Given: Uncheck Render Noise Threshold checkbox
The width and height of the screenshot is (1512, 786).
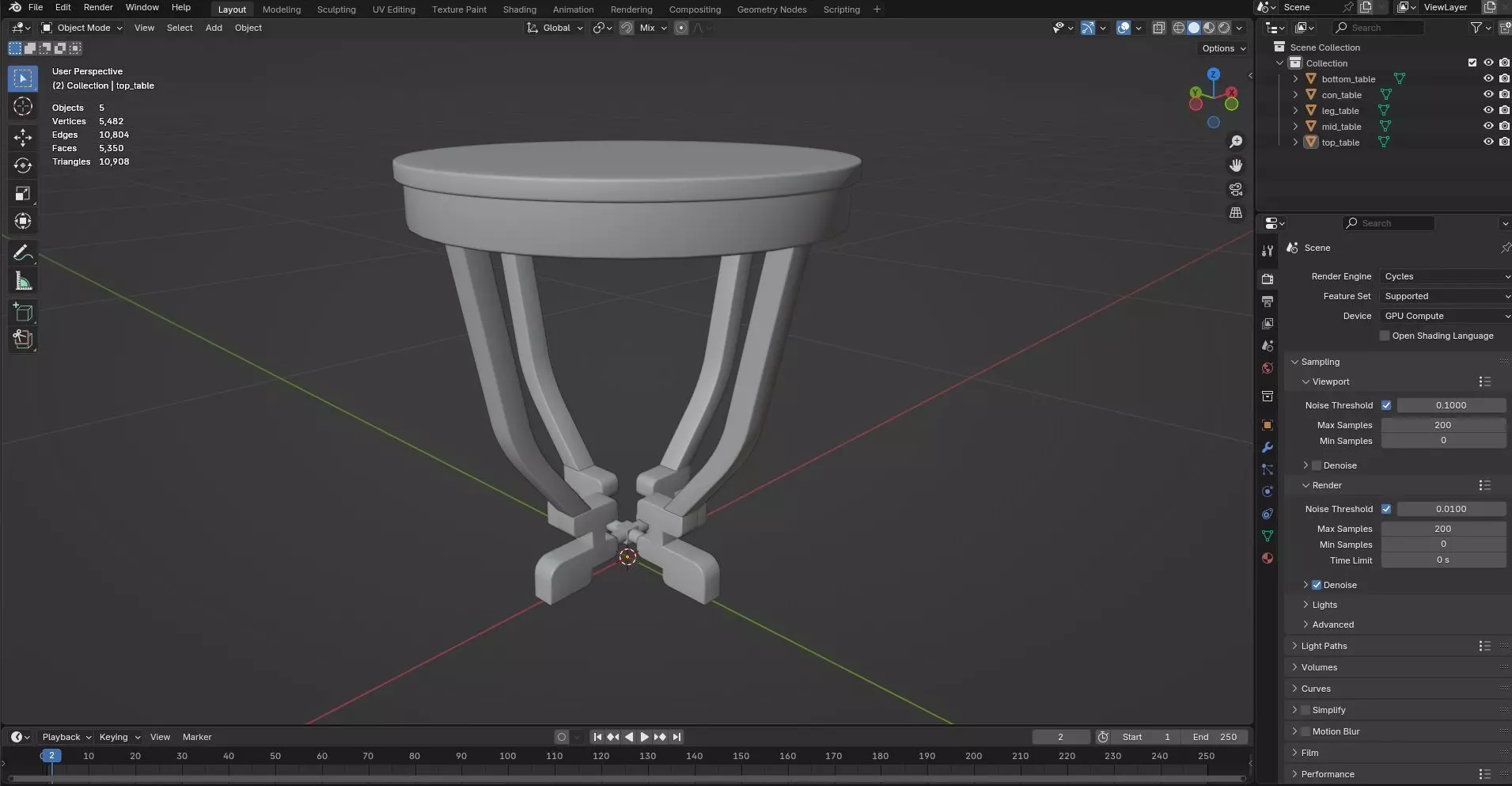Looking at the screenshot, I should pos(1386,509).
